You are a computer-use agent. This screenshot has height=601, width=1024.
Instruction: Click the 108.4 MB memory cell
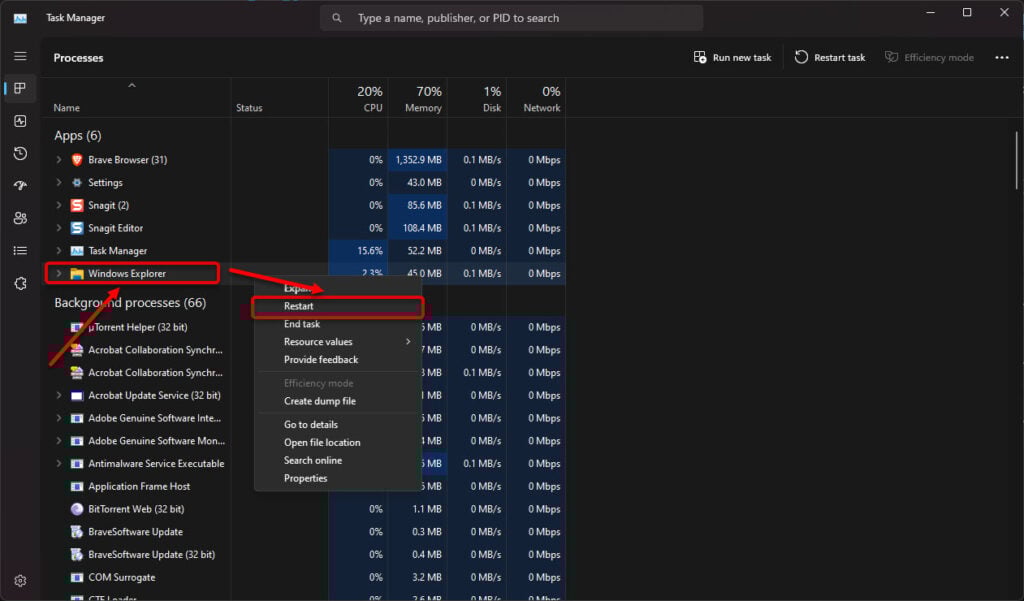[x=418, y=228]
